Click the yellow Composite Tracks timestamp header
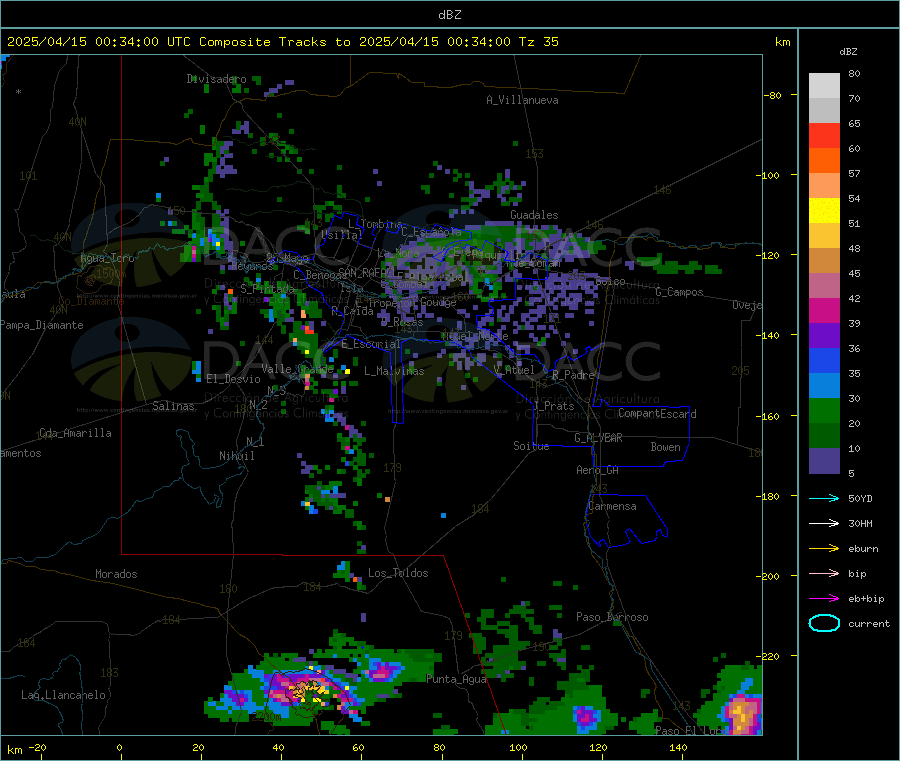The image size is (900, 761). (x=282, y=42)
